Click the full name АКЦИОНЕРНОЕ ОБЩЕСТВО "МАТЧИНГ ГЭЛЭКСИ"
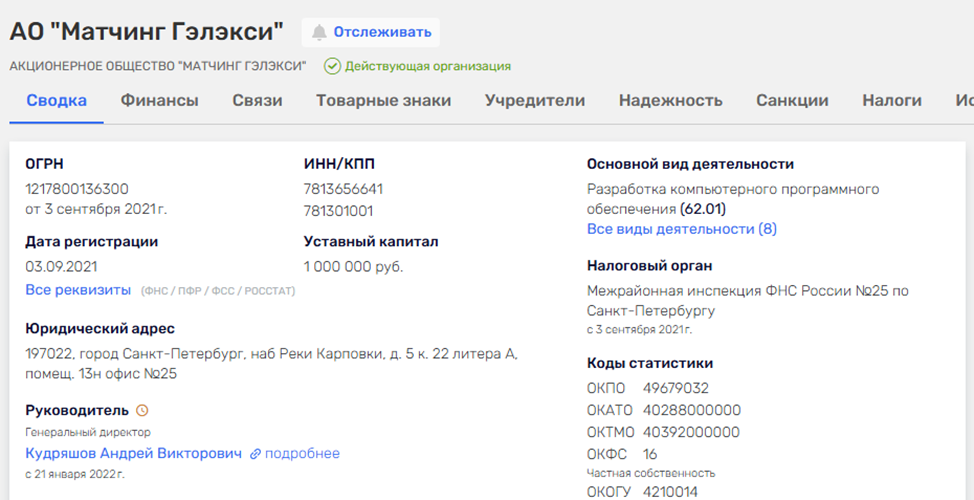 [x=158, y=66]
